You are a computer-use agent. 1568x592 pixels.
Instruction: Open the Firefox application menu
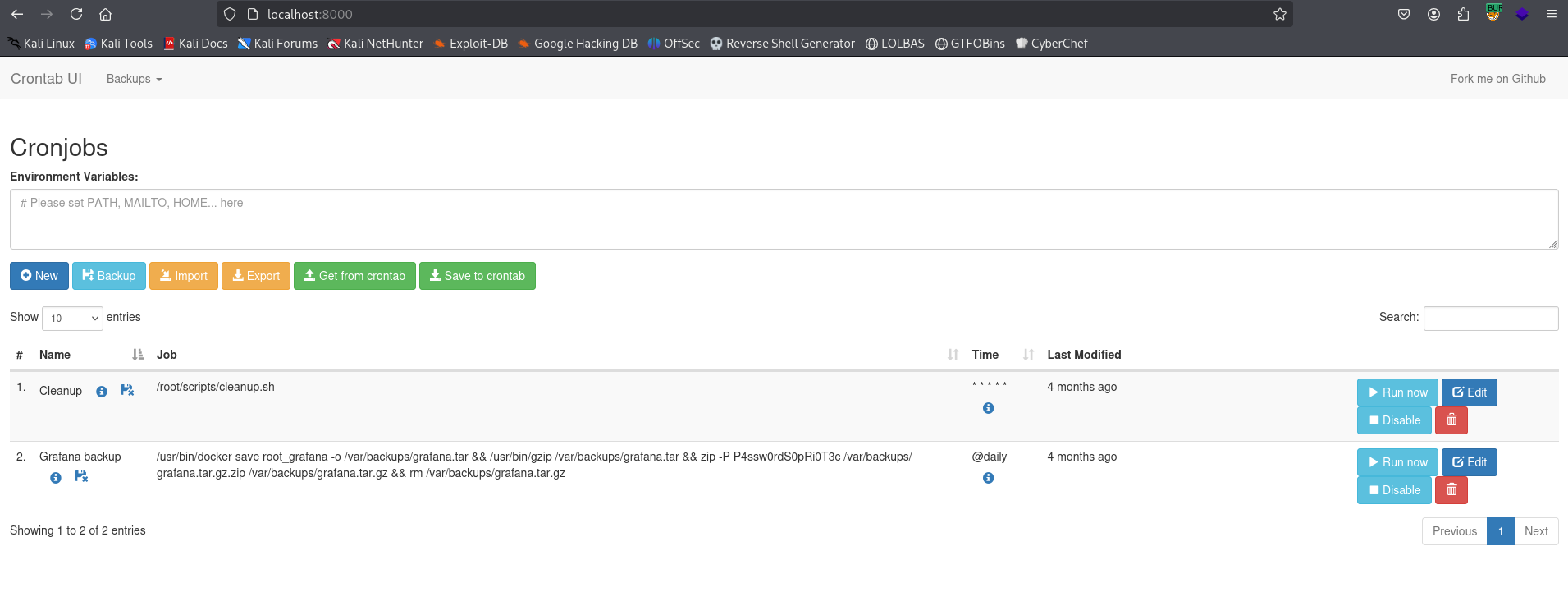pos(1551,14)
